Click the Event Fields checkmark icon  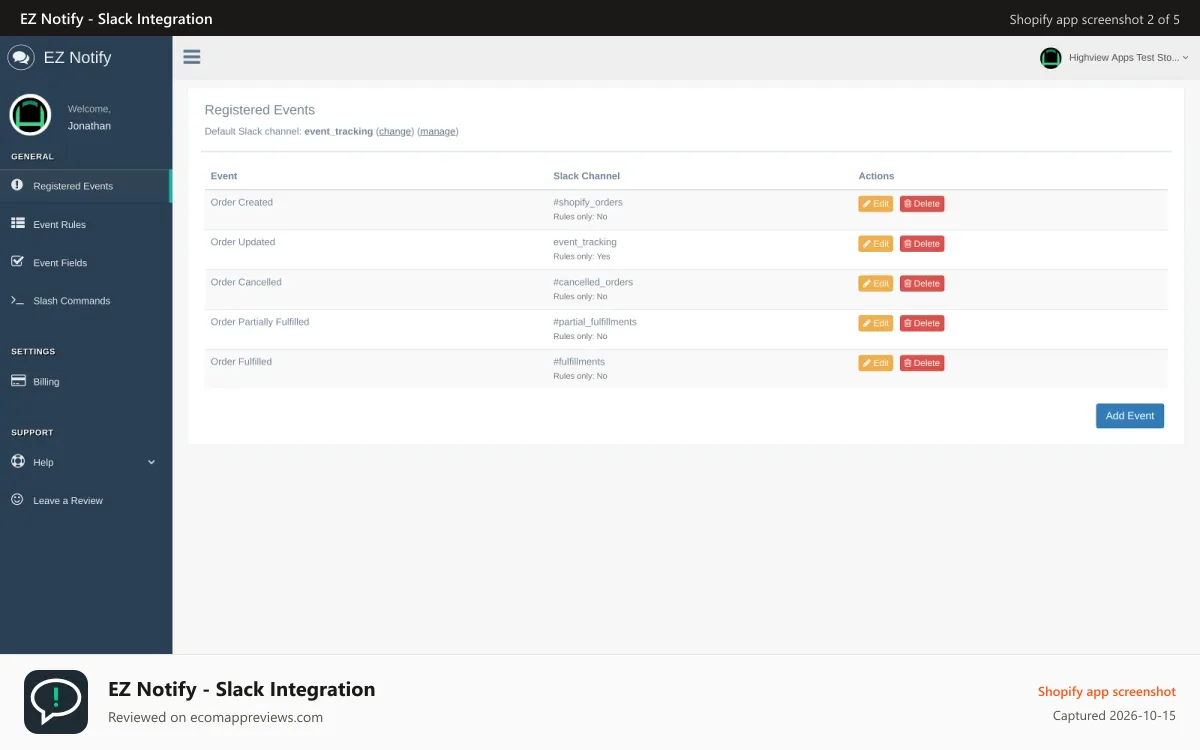click(x=17, y=262)
